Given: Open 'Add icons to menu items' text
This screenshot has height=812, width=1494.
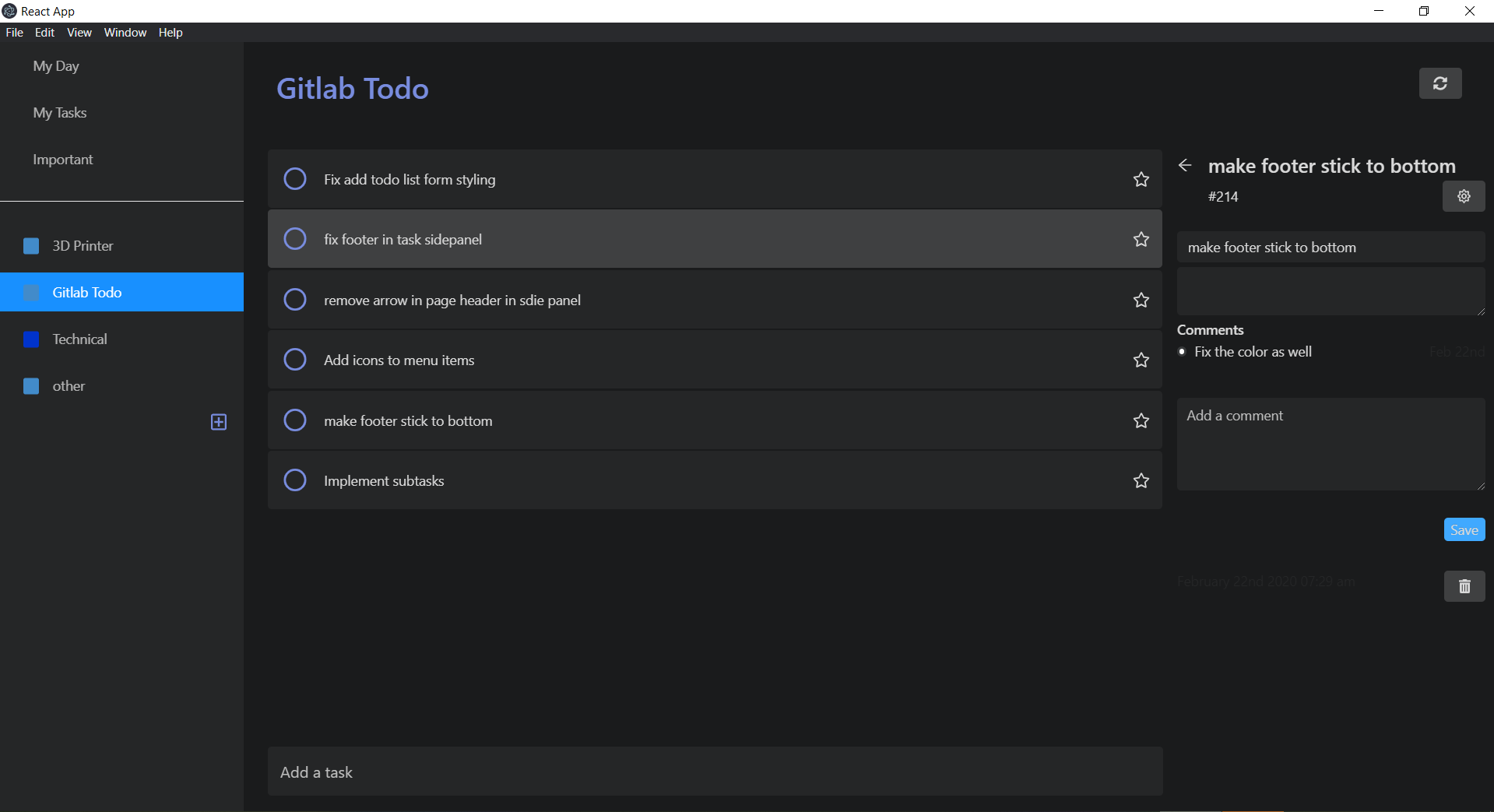Looking at the screenshot, I should [399, 360].
